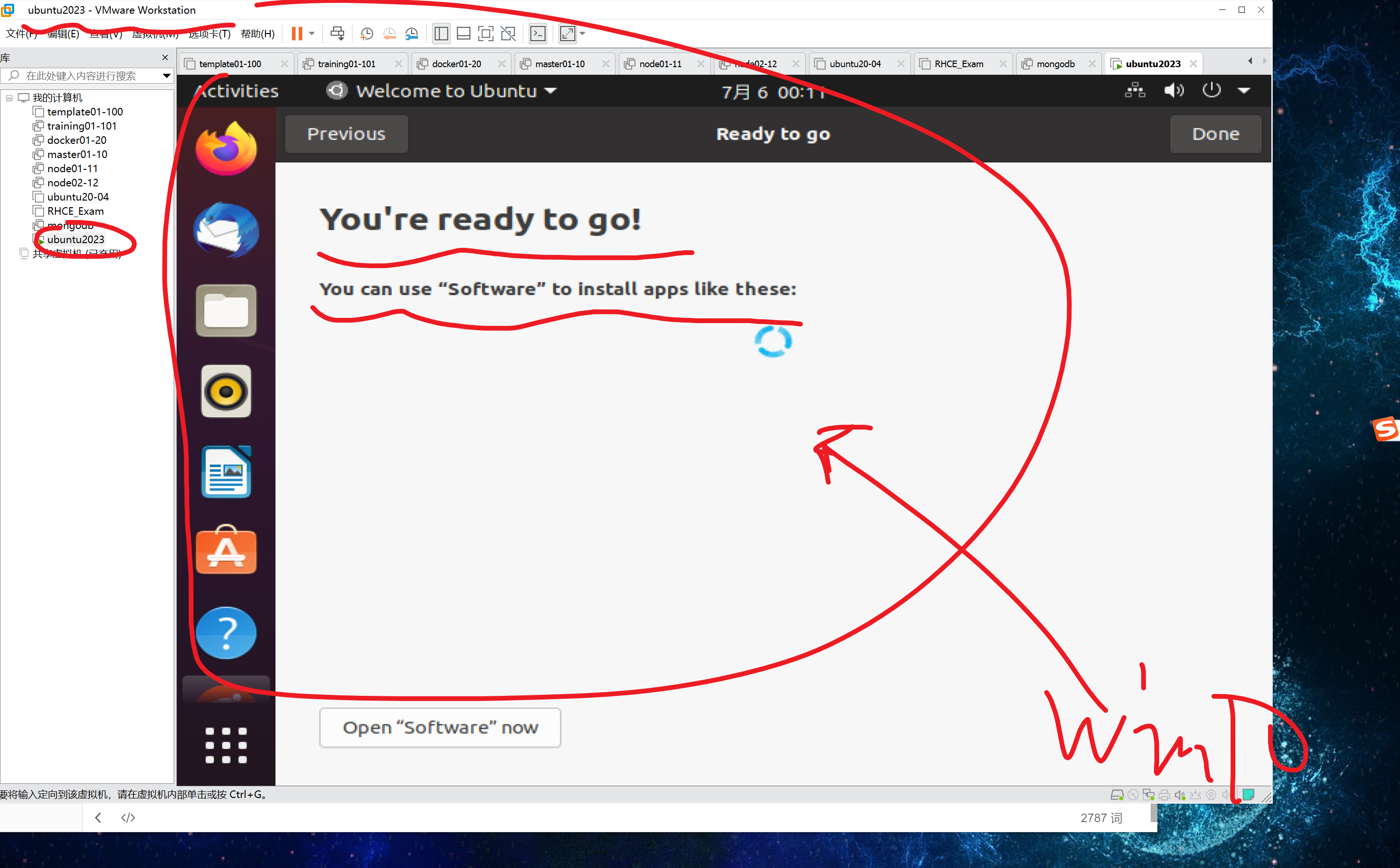Viewport: 1400px width, 868px height.
Task: Open the library search filter dropdown
Action: [x=167, y=76]
